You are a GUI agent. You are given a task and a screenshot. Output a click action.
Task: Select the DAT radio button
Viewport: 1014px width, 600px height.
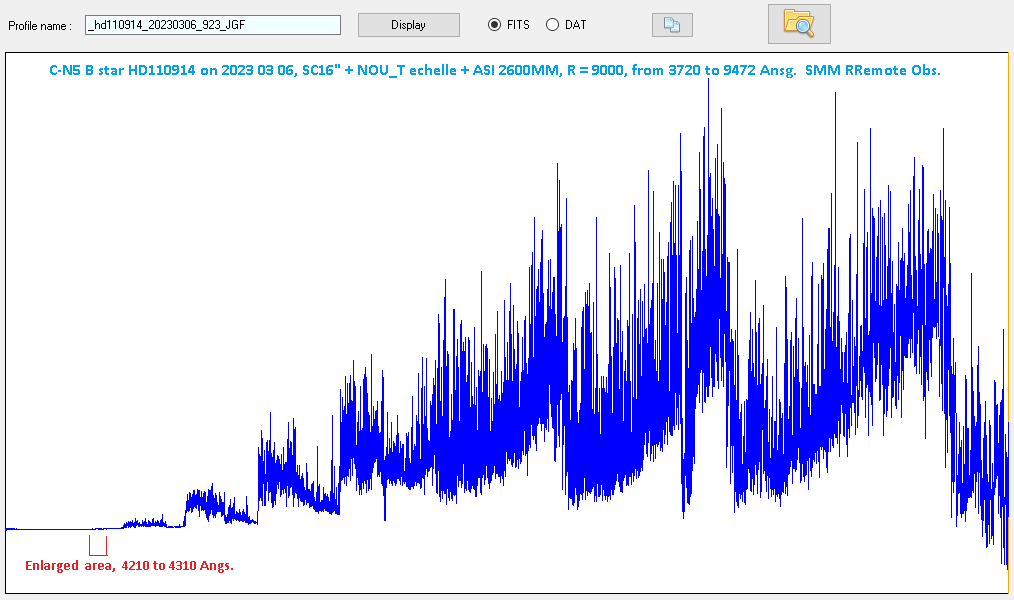tap(552, 25)
